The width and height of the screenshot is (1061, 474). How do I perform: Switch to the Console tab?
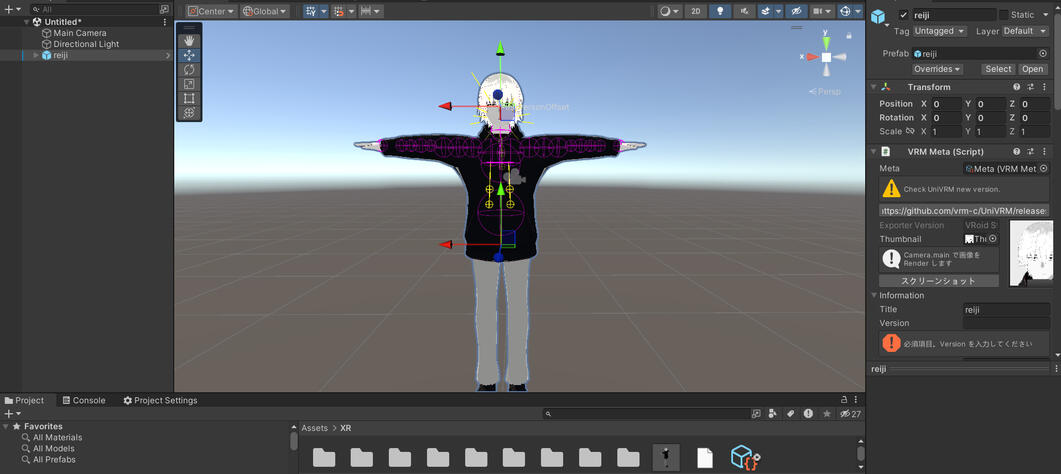[83, 400]
